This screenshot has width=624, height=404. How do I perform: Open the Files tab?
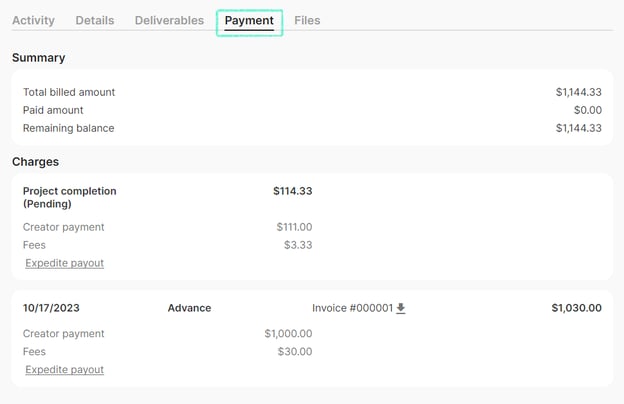307,20
